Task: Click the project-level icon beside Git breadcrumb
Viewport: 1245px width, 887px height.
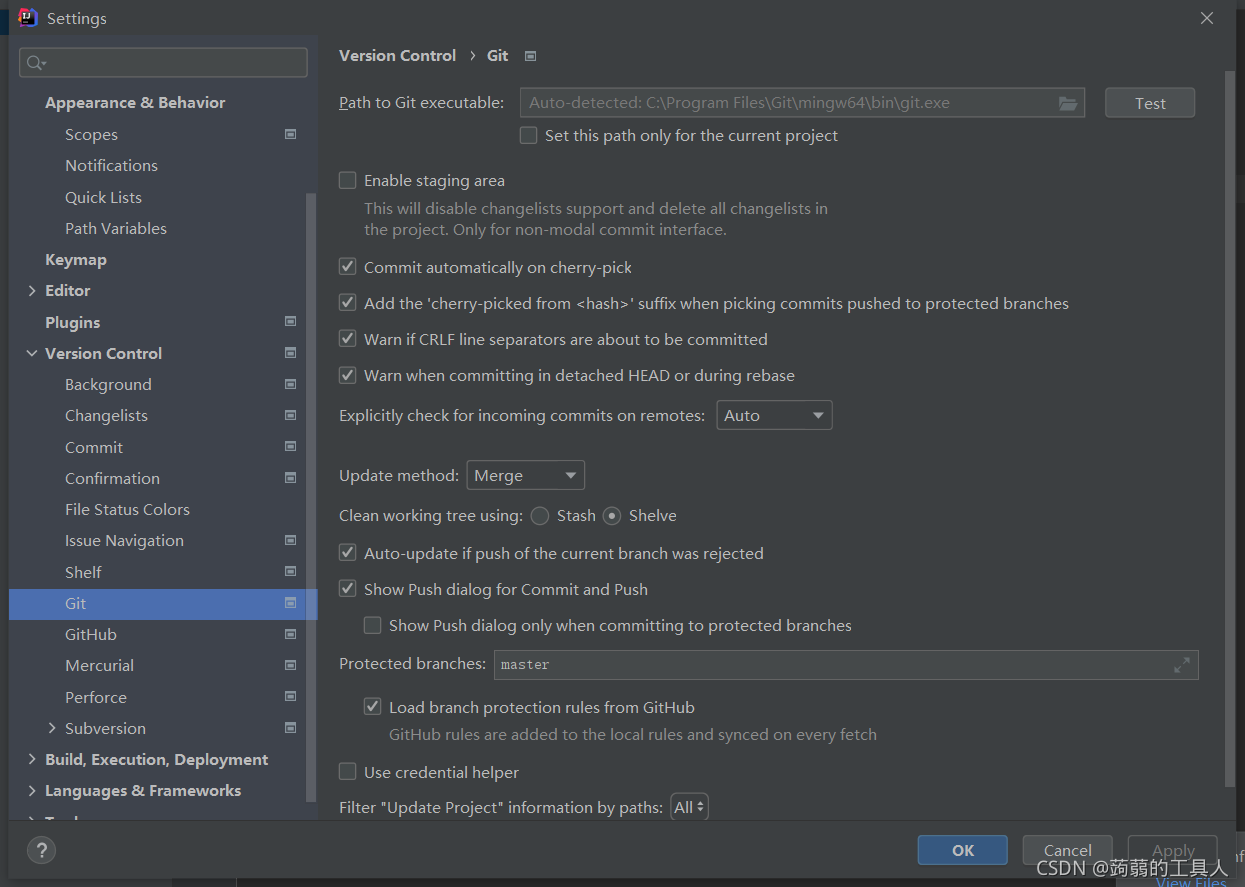Action: click(x=531, y=56)
